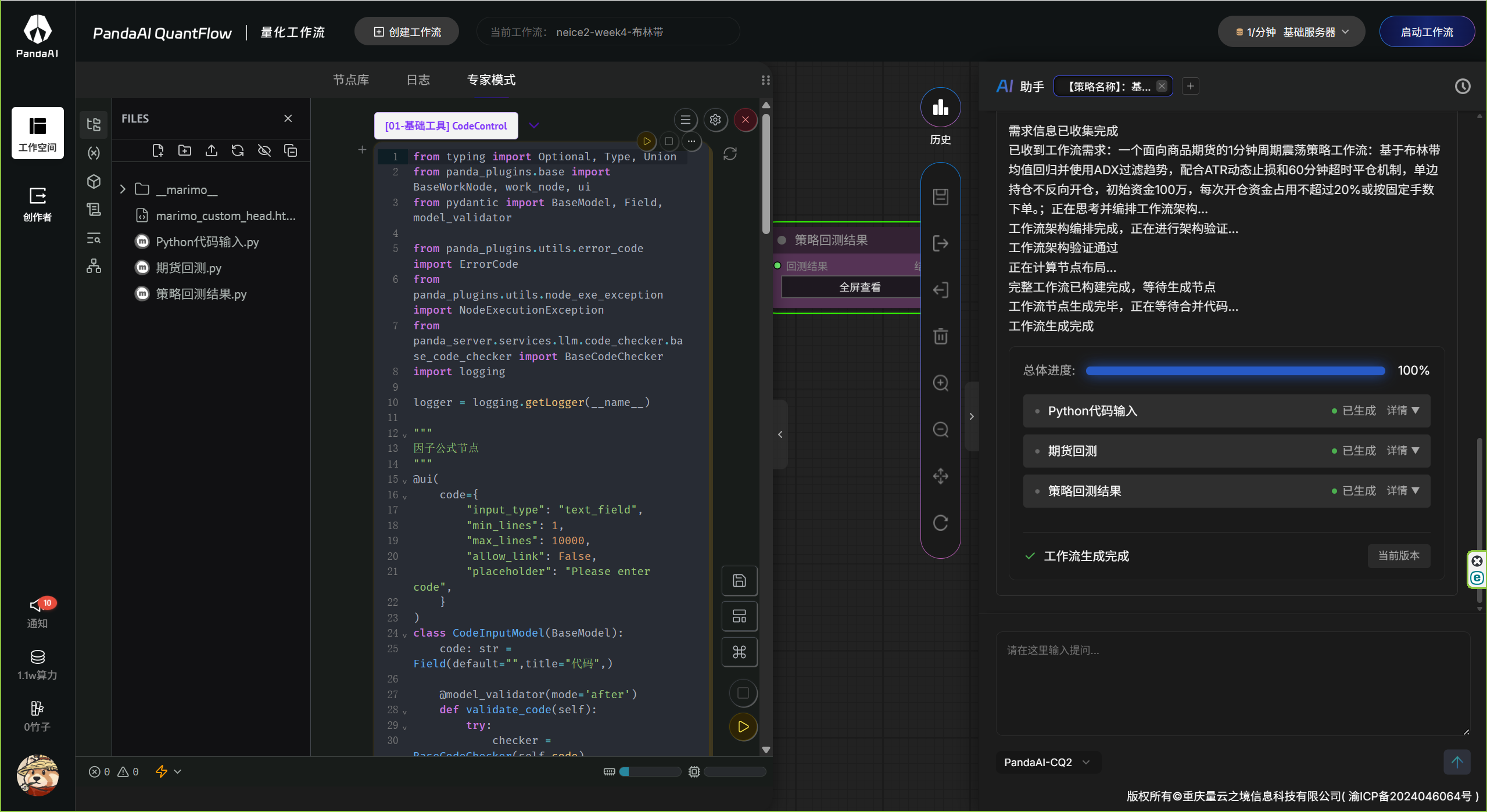The width and height of the screenshot is (1487, 812).
Task: Collapse all folders in FILES
Action: tap(291, 151)
